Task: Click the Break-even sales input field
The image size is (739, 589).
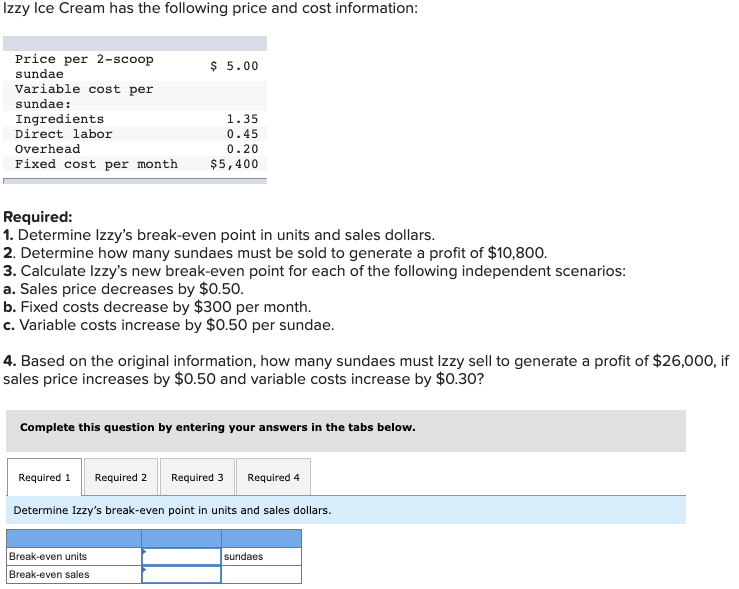Action: click(181, 574)
